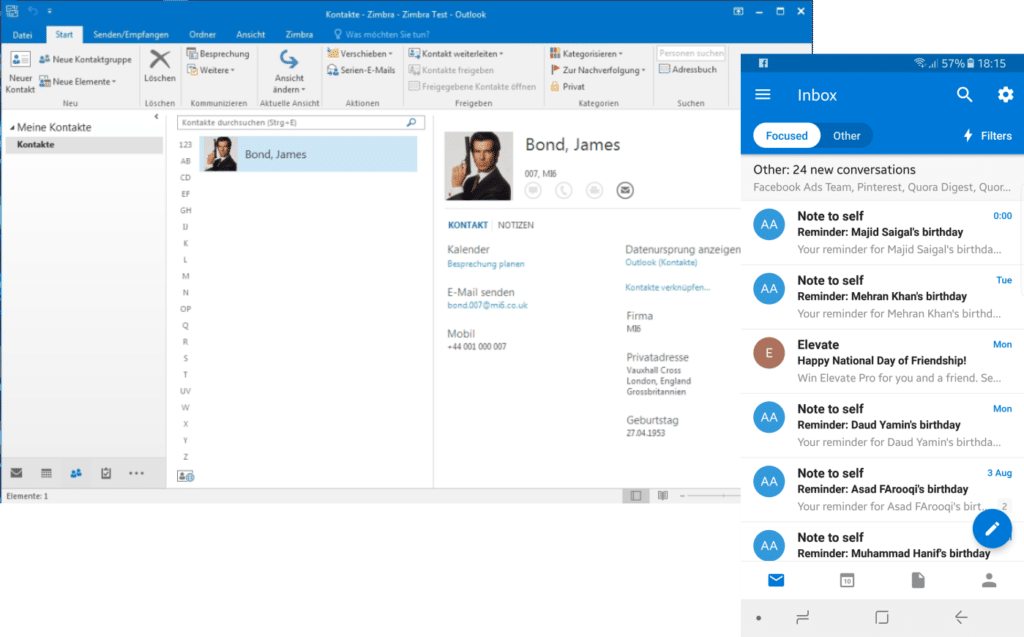This screenshot has height=637, width=1024.
Task: Delete the contact with Löschen
Action: coord(159,67)
